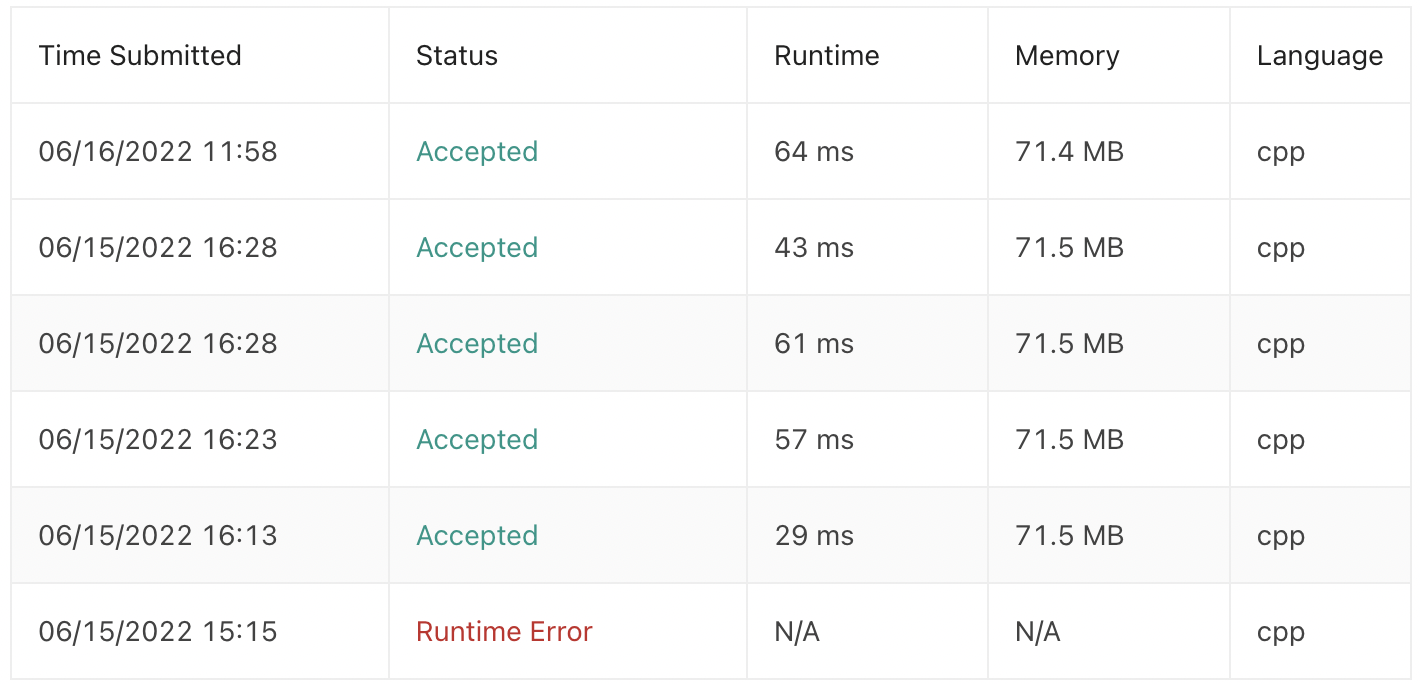Image resolution: width=1420 pixels, height=684 pixels.
Task: Open the Accepted submission from 06/16/2022 11:58
Action: [x=477, y=152]
